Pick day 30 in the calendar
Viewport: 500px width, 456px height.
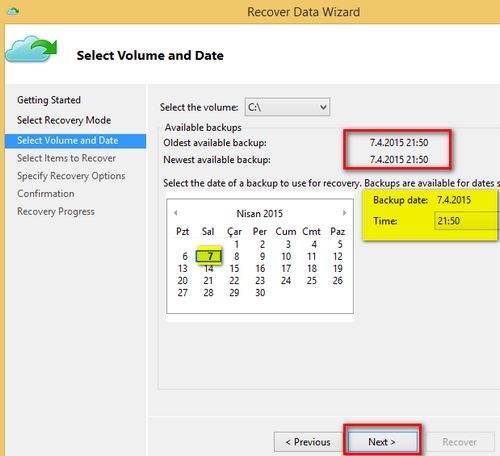pyautogui.click(x=260, y=293)
